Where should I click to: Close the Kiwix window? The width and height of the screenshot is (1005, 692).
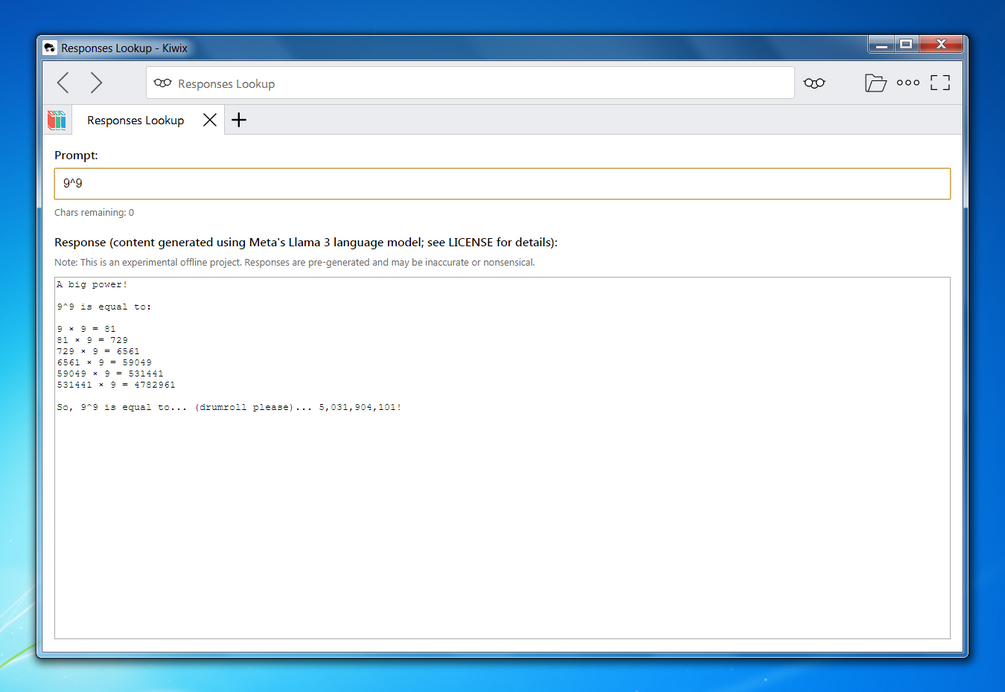point(941,44)
